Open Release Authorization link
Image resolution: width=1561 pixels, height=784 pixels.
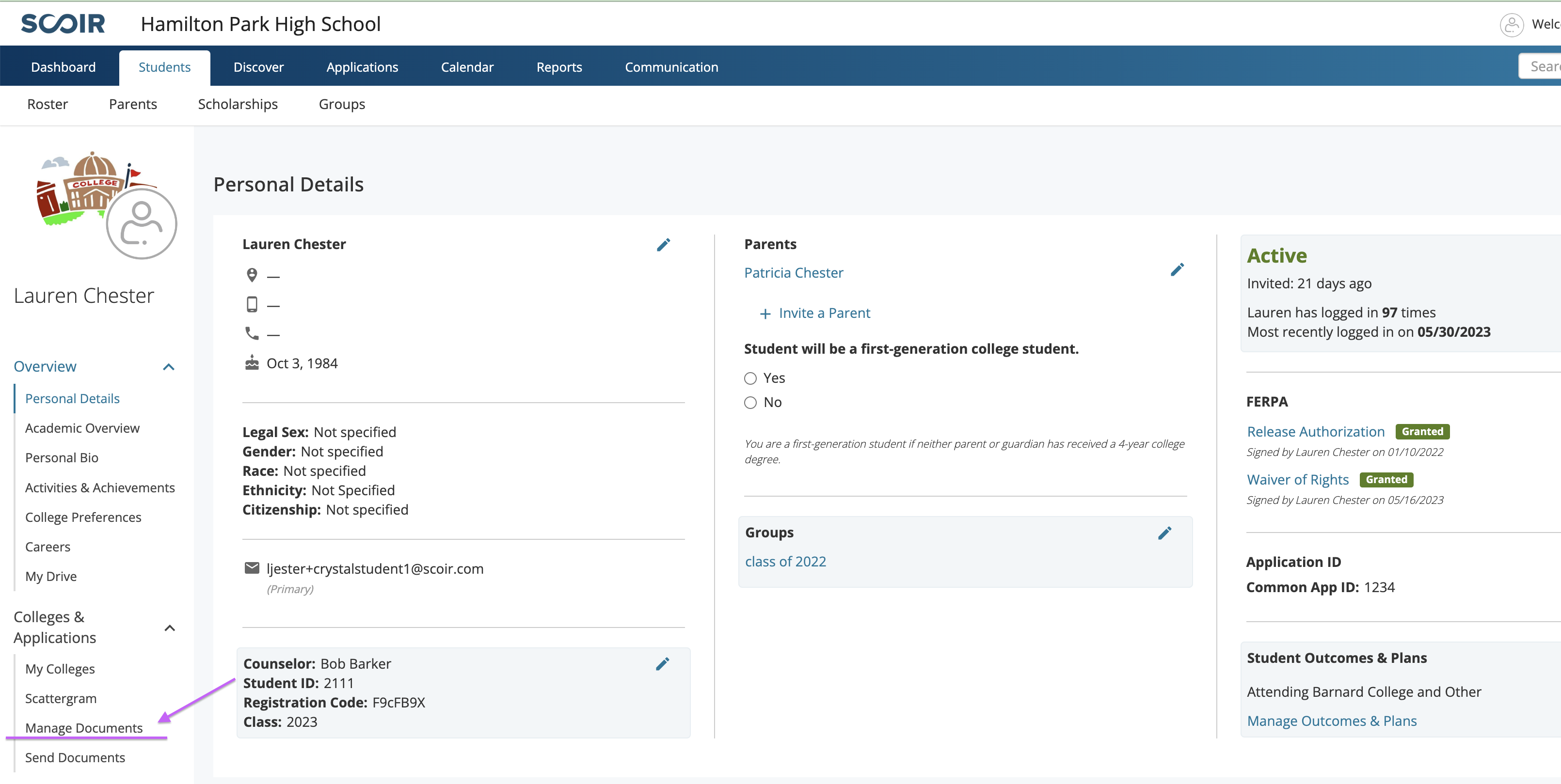[1316, 432]
